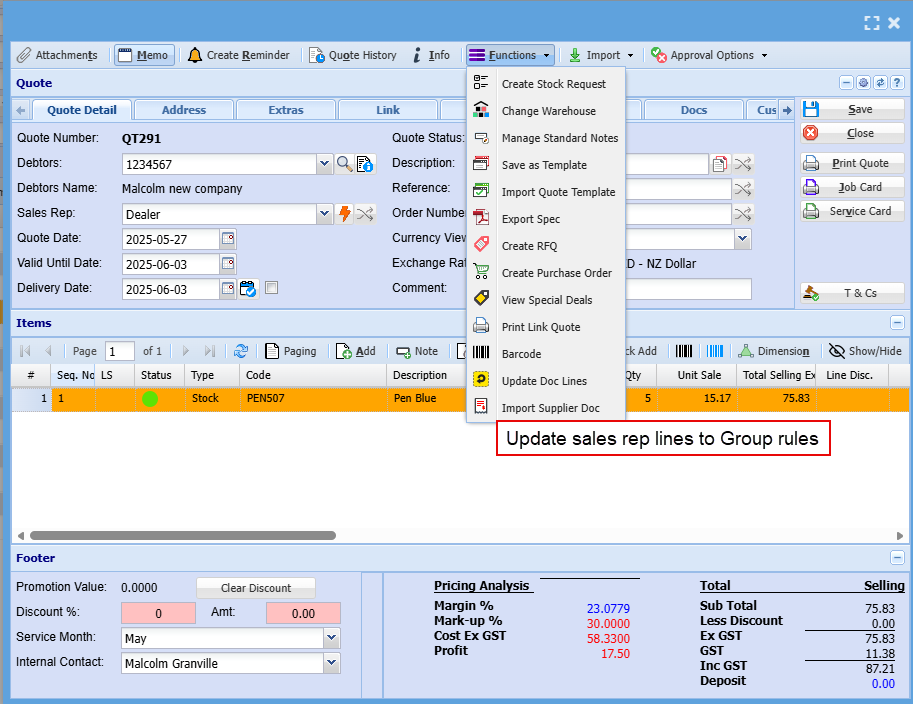This screenshot has width=913, height=704.
Task: Collapse the Items panel
Action: (x=897, y=323)
